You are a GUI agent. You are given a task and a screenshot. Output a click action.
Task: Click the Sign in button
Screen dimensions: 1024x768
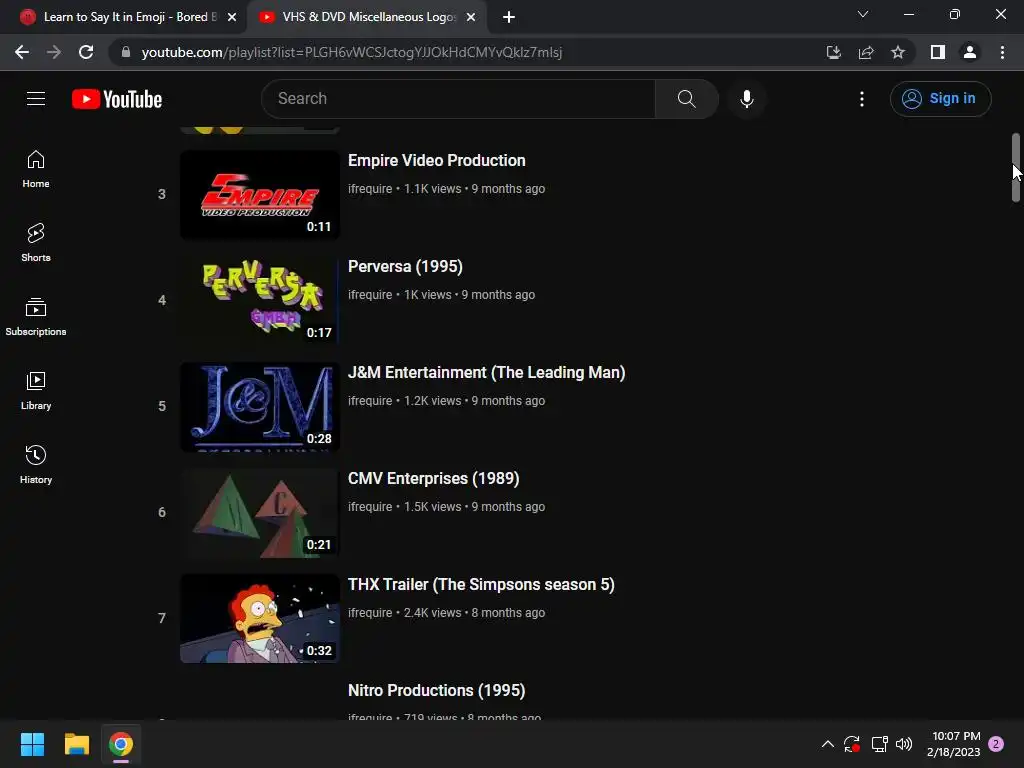coord(940,99)
